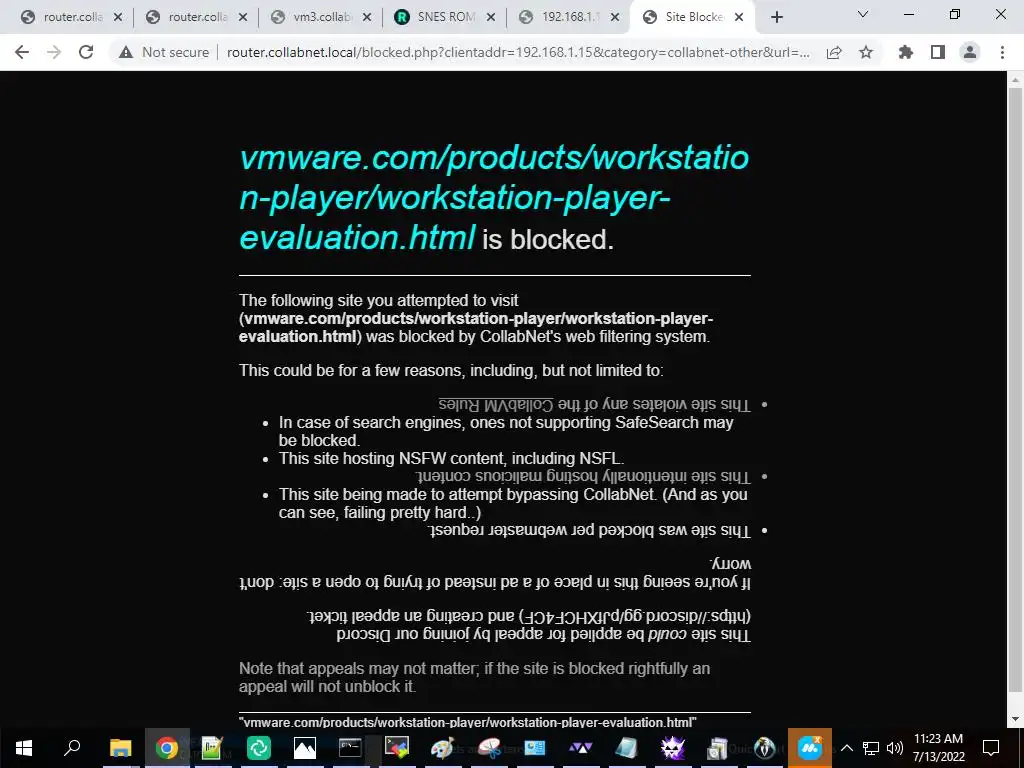This screenshot has width=1024, height=768.
Task: Close the 192.168.1 tab
Action: [x=615, y=17]
